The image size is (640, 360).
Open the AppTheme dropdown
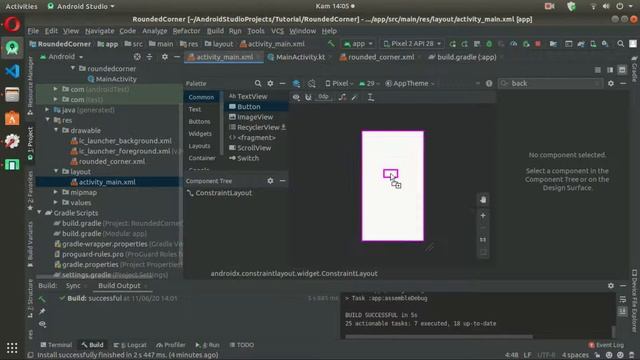tap(409, 83)
